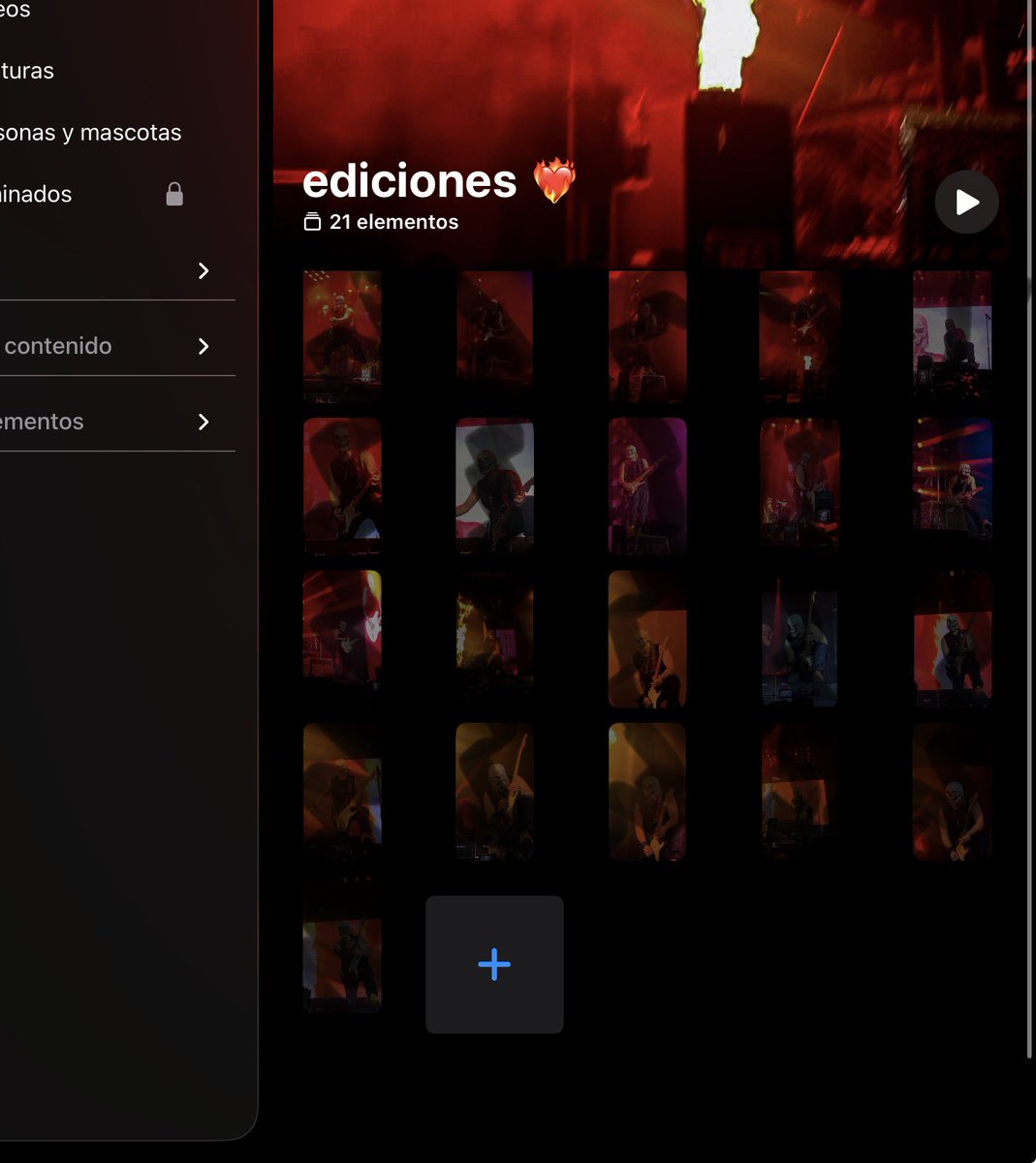This screenshot has width=1036, height=1163.
Task: Expand the unlabeled section chevron above "contenido"
Action: point(204,270)
